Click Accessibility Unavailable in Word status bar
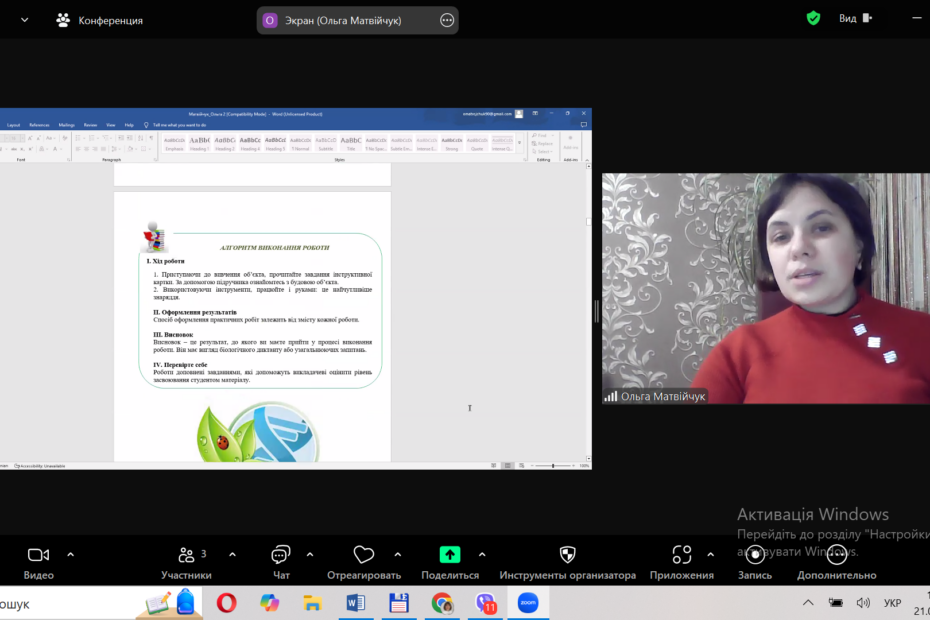Screen dimensions: 930x620 click(40, 466)
